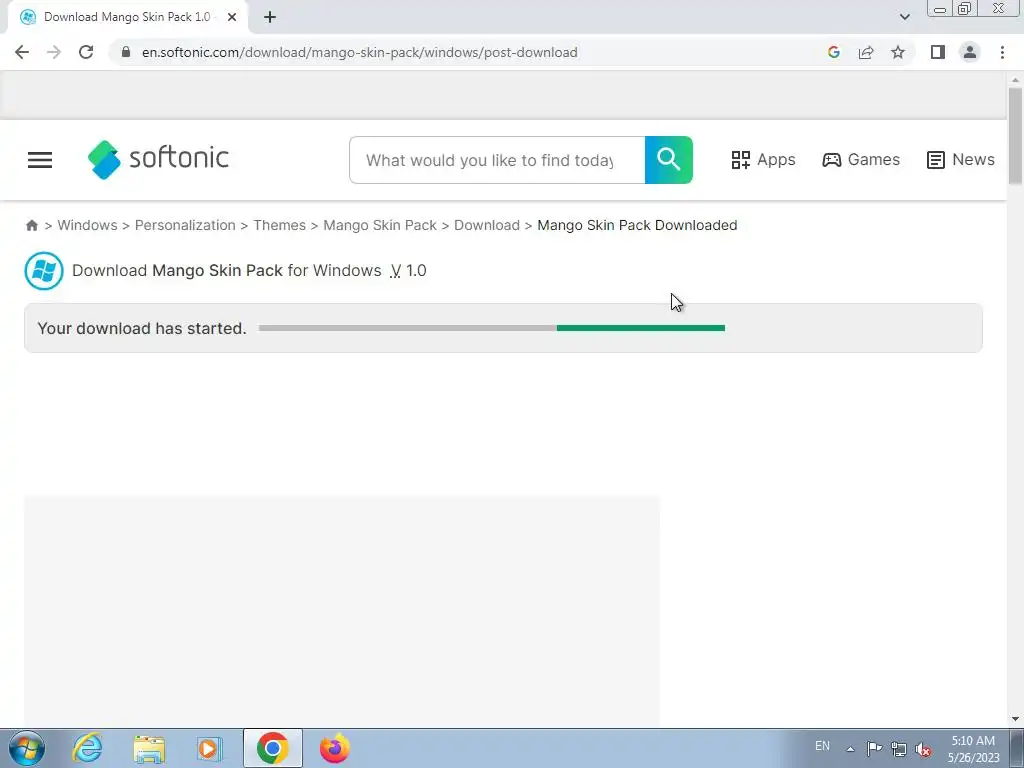Screen dimensions: 1024x768
Task: Follow the Mango Skin Pack breadcrumb link
Action: point(380,225)
